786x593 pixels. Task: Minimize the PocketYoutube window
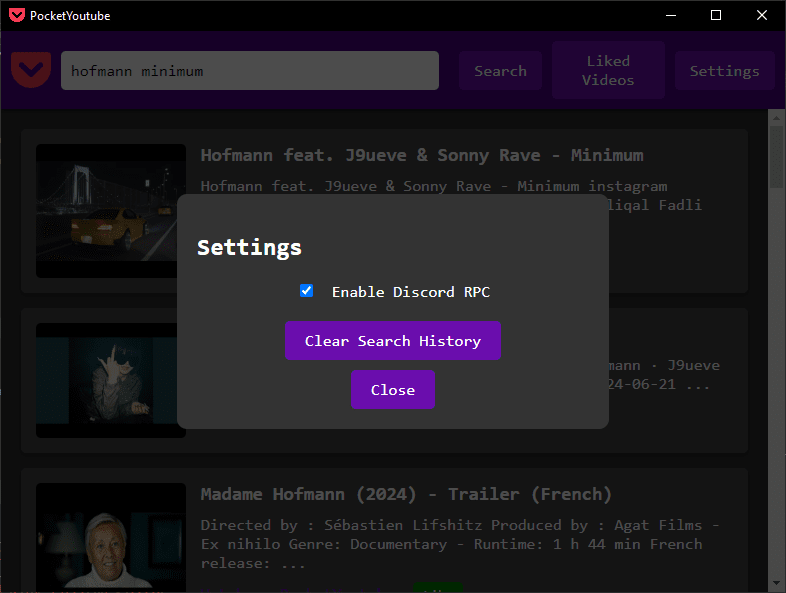pos(671,15)
